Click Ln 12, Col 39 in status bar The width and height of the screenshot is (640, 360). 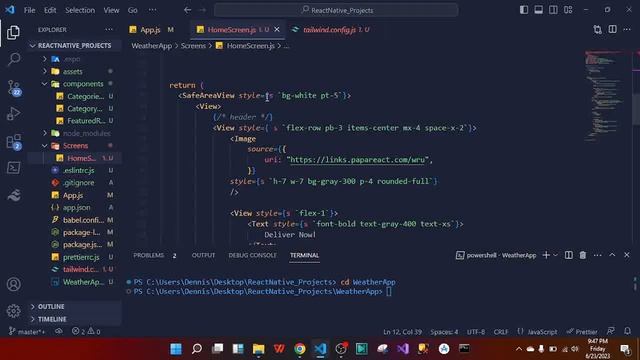[402, 332]
